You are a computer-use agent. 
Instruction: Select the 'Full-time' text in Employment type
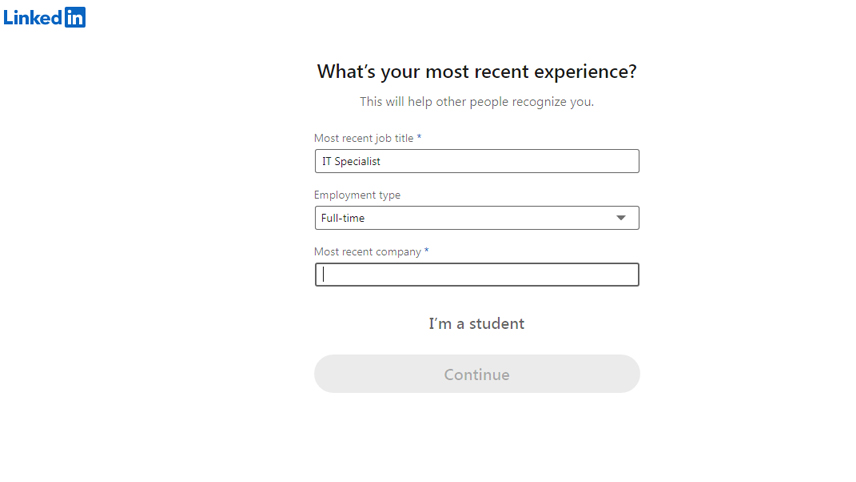pyautogui.click(x=343, y=218)
